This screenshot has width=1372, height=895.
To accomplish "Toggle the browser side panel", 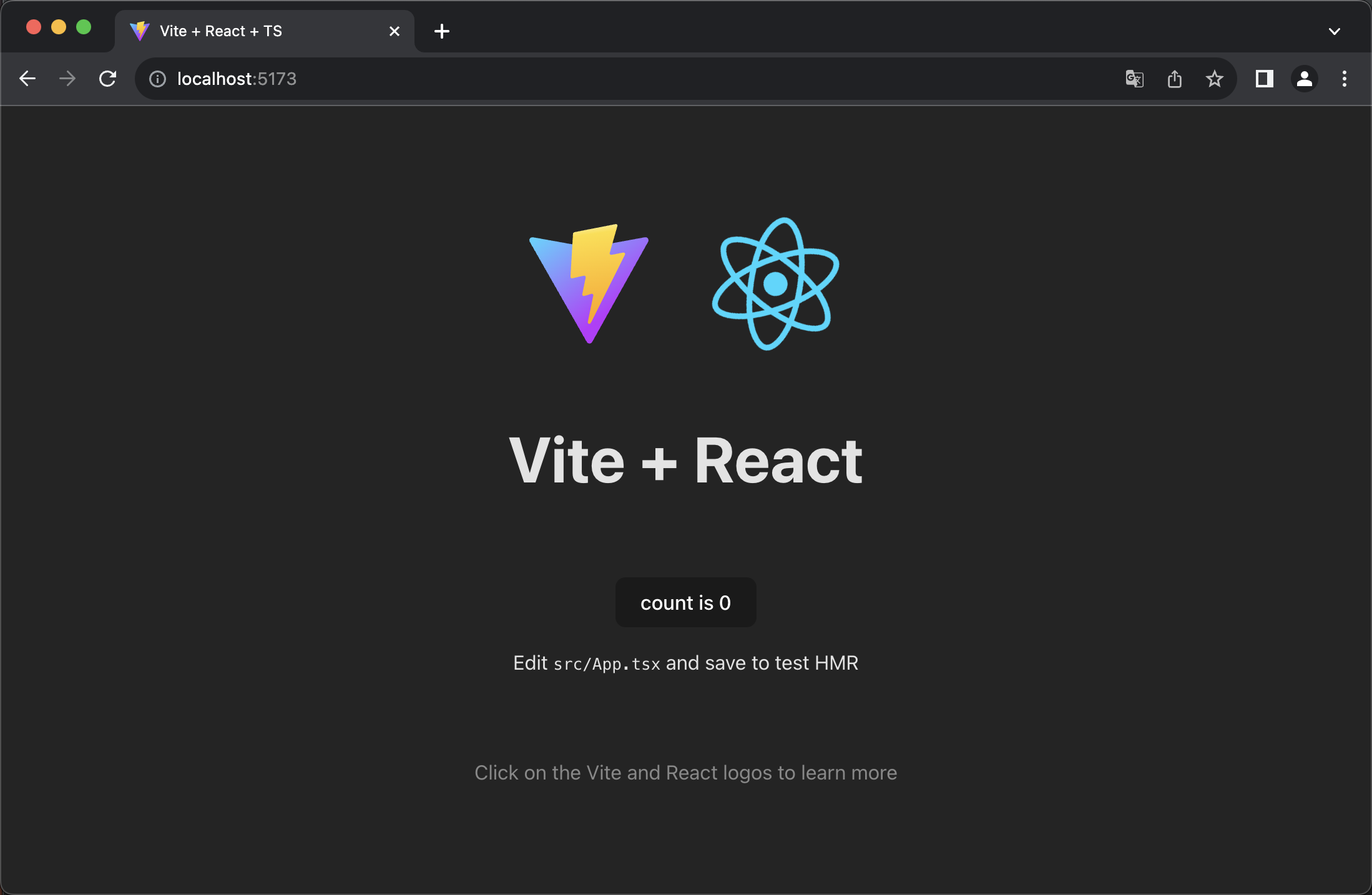I will [x=1265, y=79].
